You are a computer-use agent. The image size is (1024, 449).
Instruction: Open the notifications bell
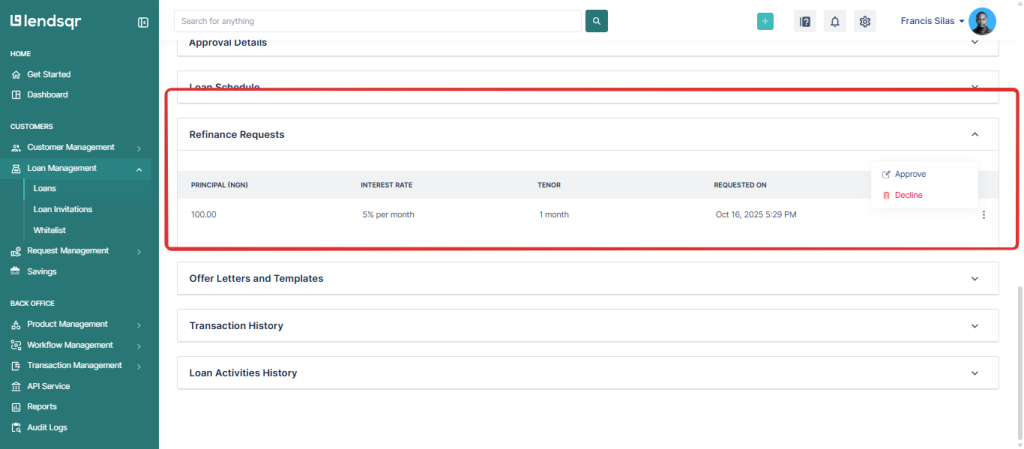(835, 21)
